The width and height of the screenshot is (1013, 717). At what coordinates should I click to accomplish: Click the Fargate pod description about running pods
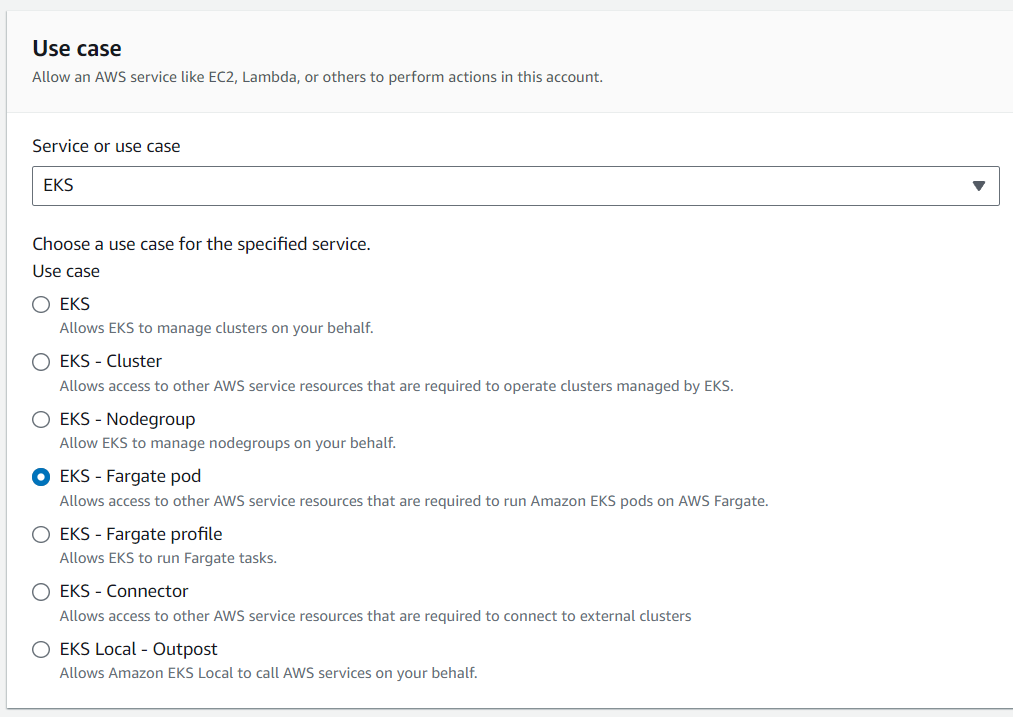click(x=414, y=501)
